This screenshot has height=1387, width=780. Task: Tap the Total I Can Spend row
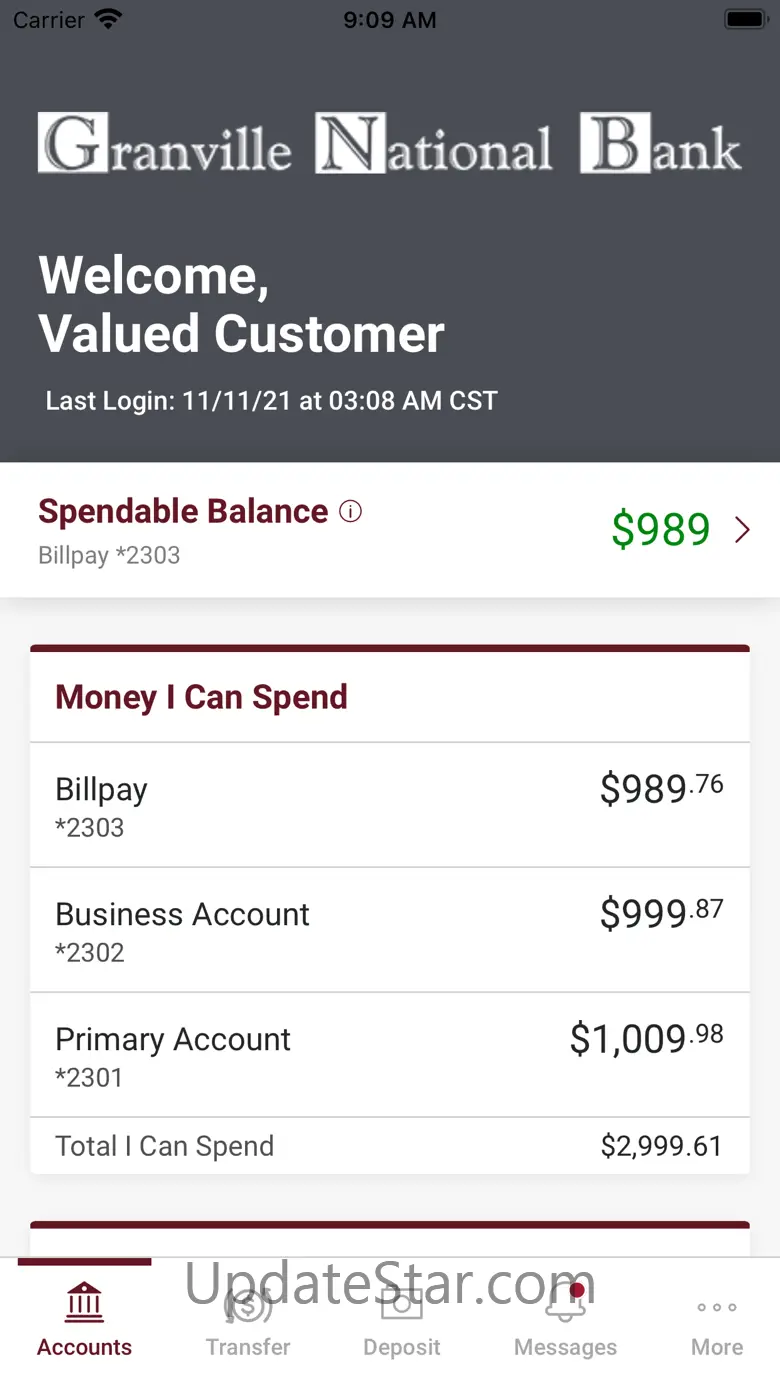tap(390, 1146)
